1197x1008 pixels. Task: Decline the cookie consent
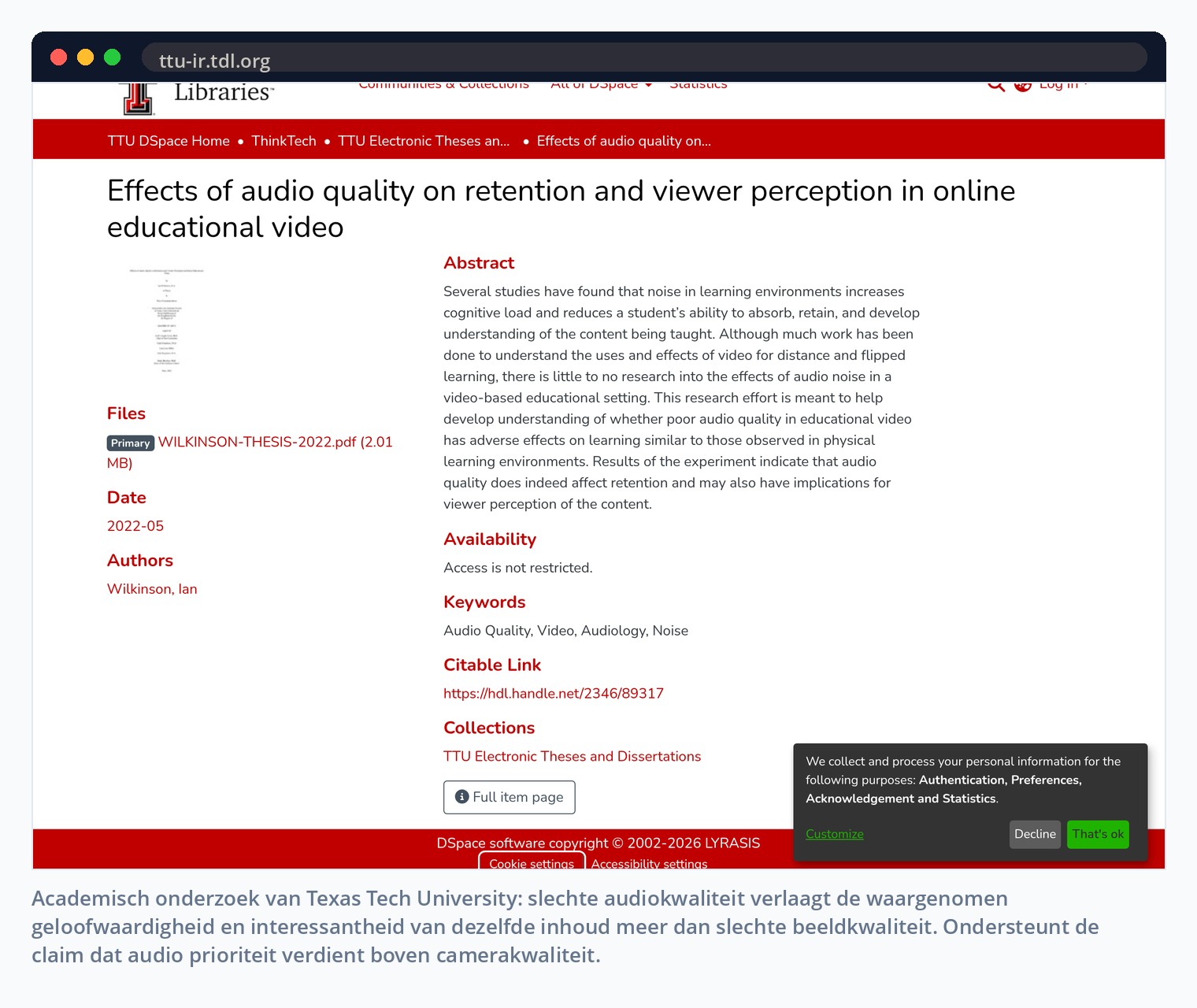click(1035, 834)
